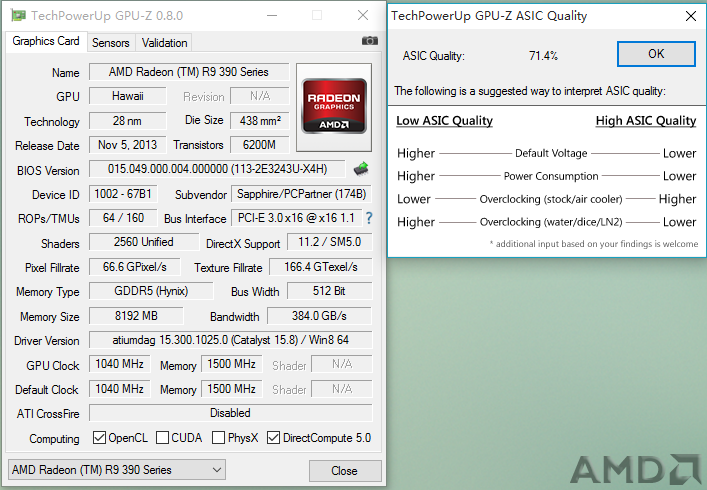707x490 pixels.
Task: Click OK in ASIC Quality dialog
Action: point(656,54)
